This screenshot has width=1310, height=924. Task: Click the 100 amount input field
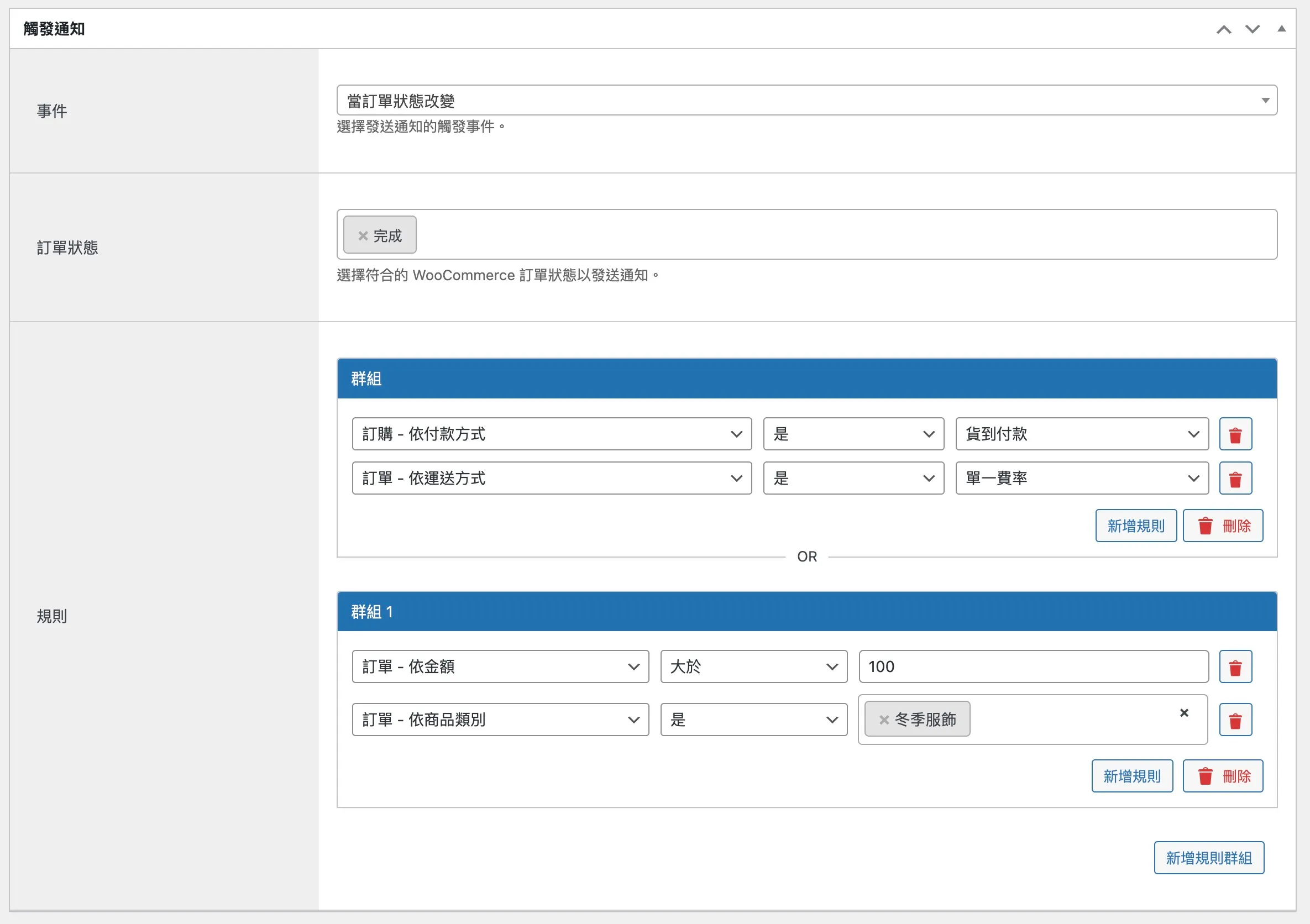[1033, 666]
